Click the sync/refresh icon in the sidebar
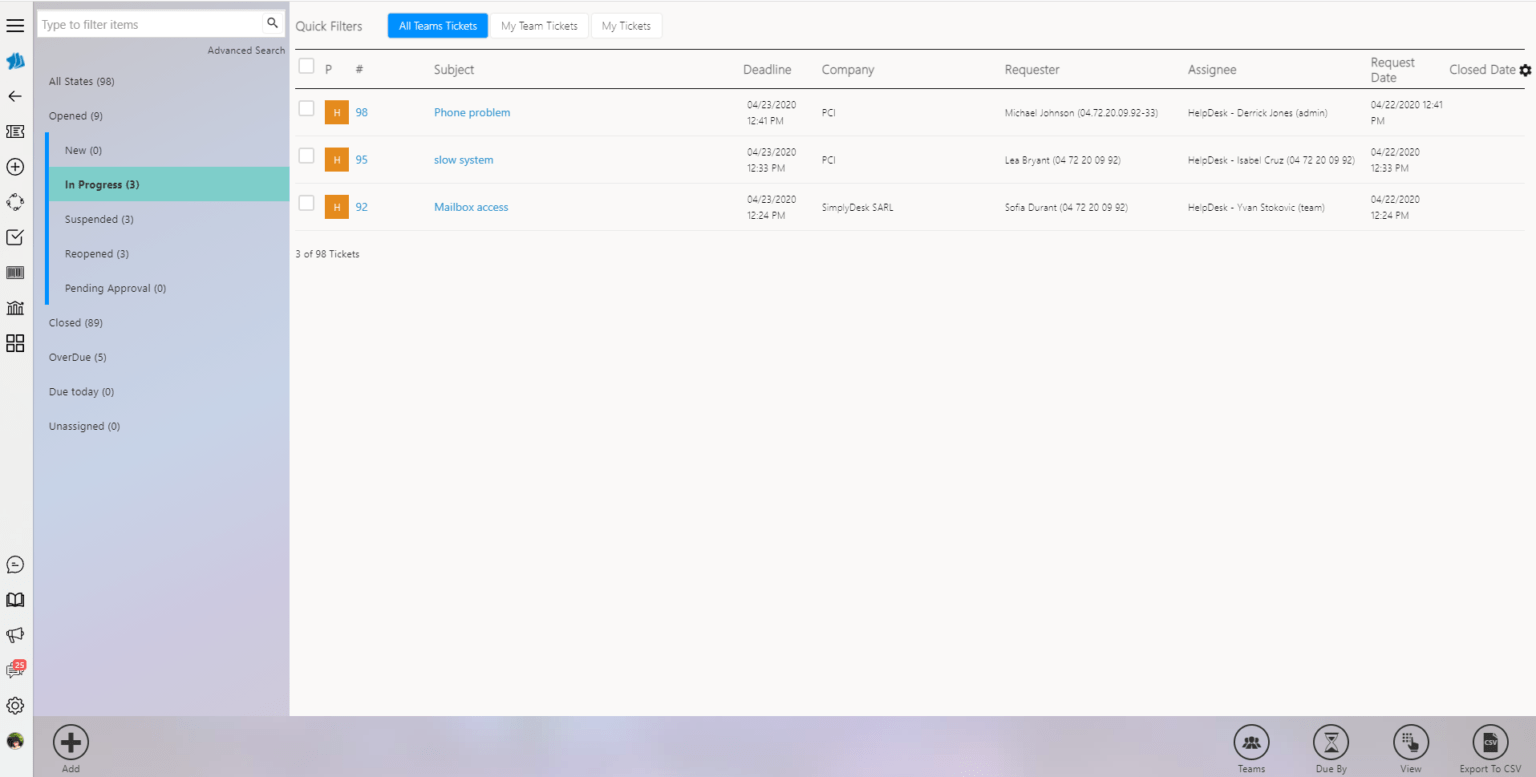 tap(15, 202)
